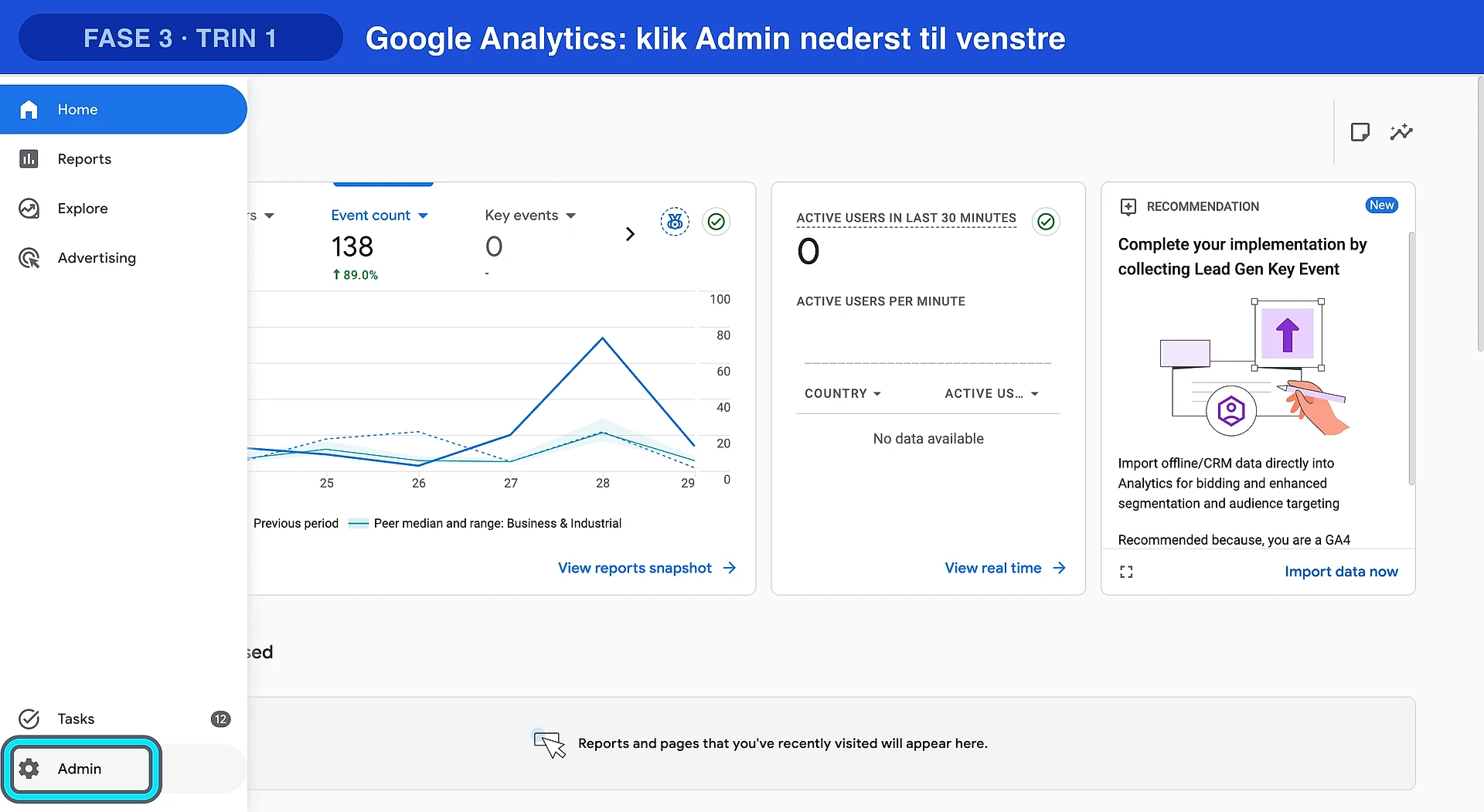Screen dimensions: 1484x812
Task: Click the No data available text
Action: tap(928, 439)
